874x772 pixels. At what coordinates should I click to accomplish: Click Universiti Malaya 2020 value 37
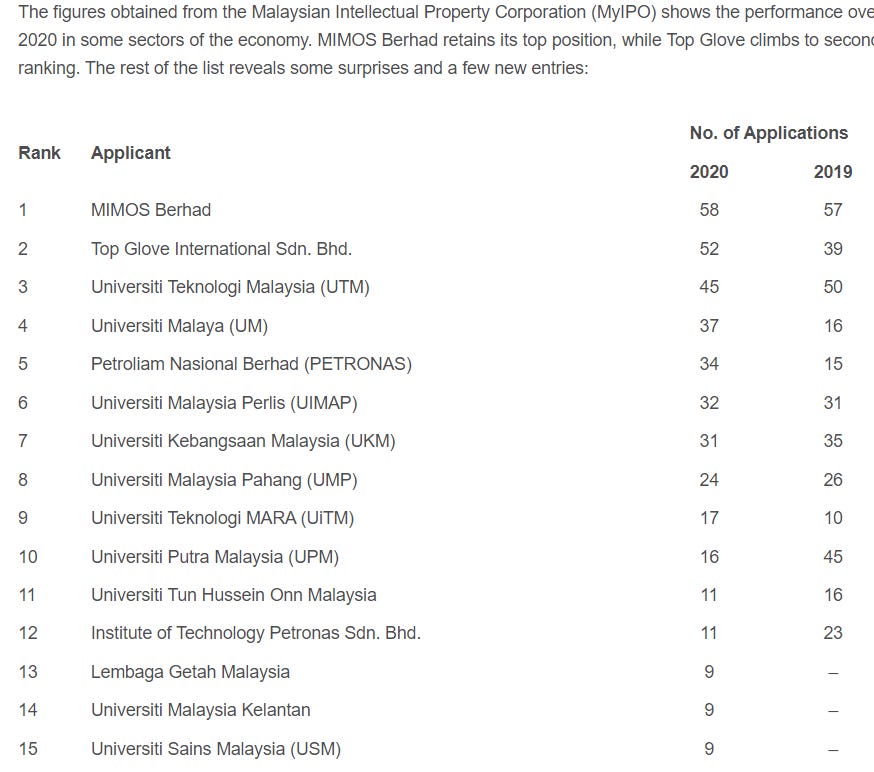click(x=709, y=326)
